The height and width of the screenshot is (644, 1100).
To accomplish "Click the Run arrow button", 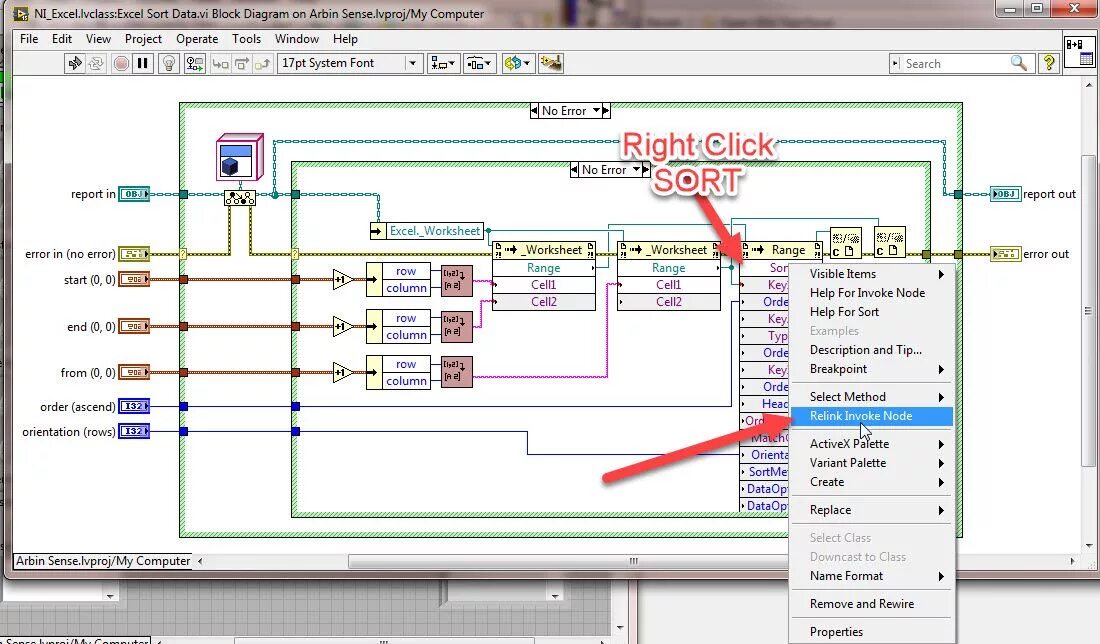I will click(74, 64).
